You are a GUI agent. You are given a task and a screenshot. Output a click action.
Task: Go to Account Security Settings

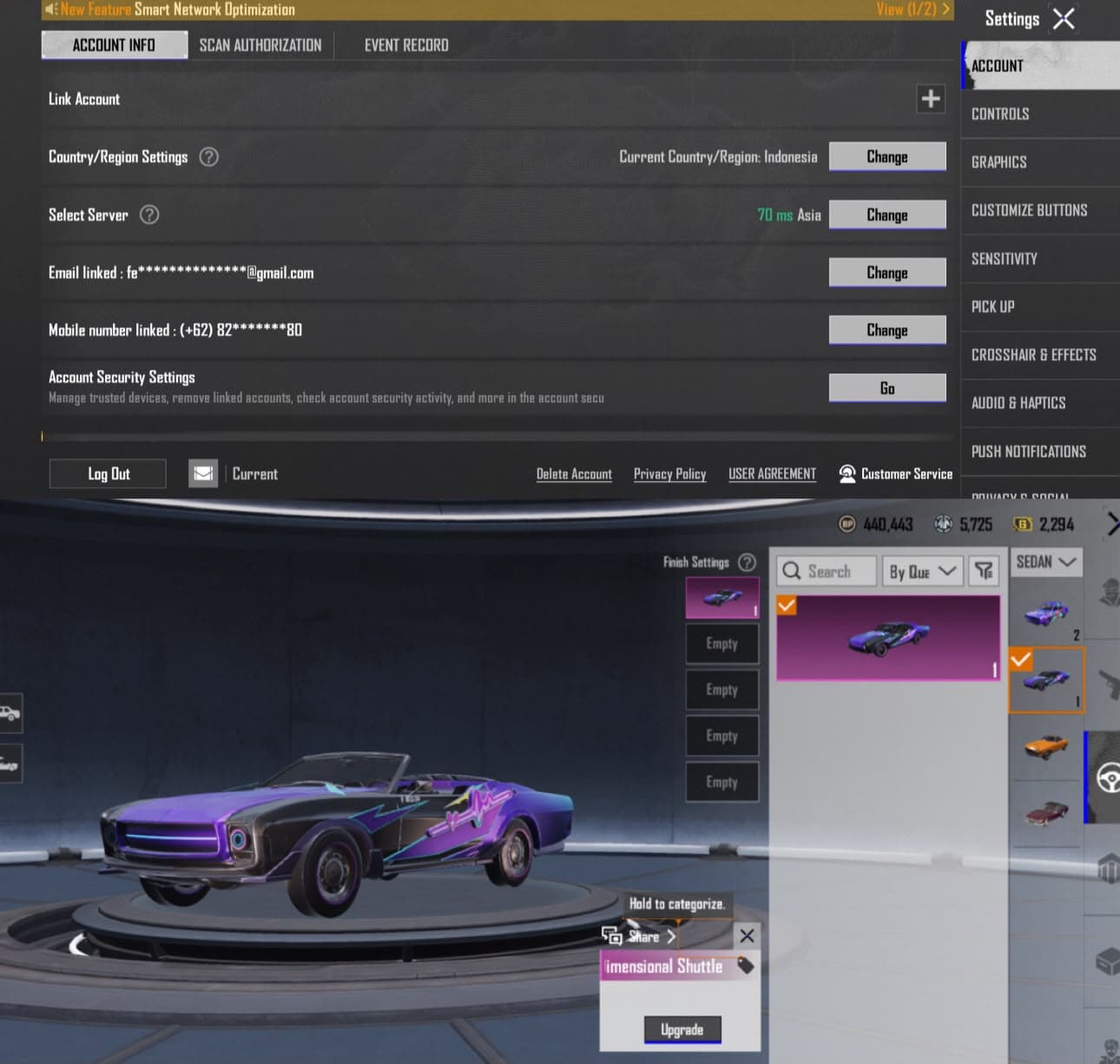887,388
